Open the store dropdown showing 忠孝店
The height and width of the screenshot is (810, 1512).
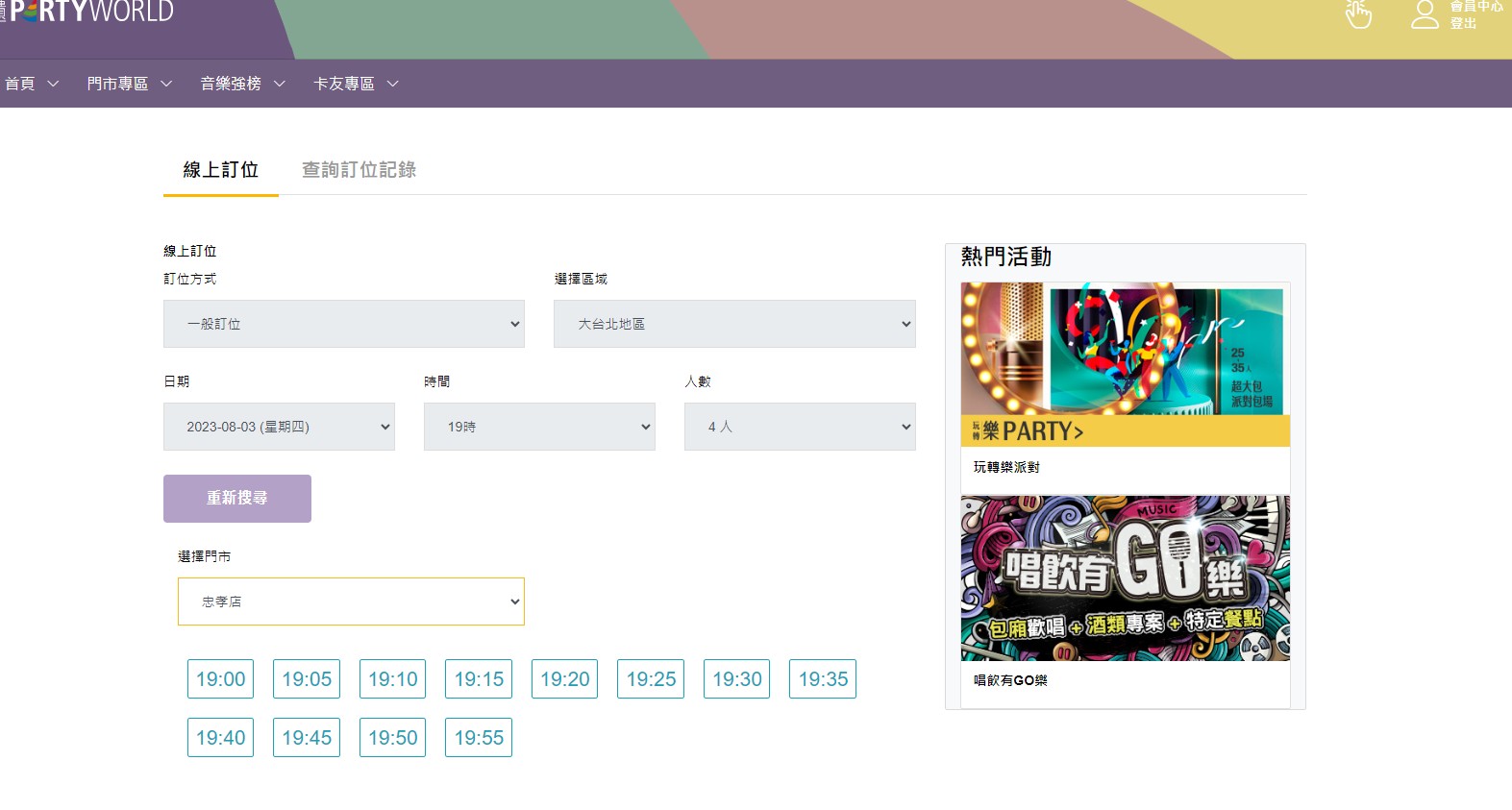point(351,601)
